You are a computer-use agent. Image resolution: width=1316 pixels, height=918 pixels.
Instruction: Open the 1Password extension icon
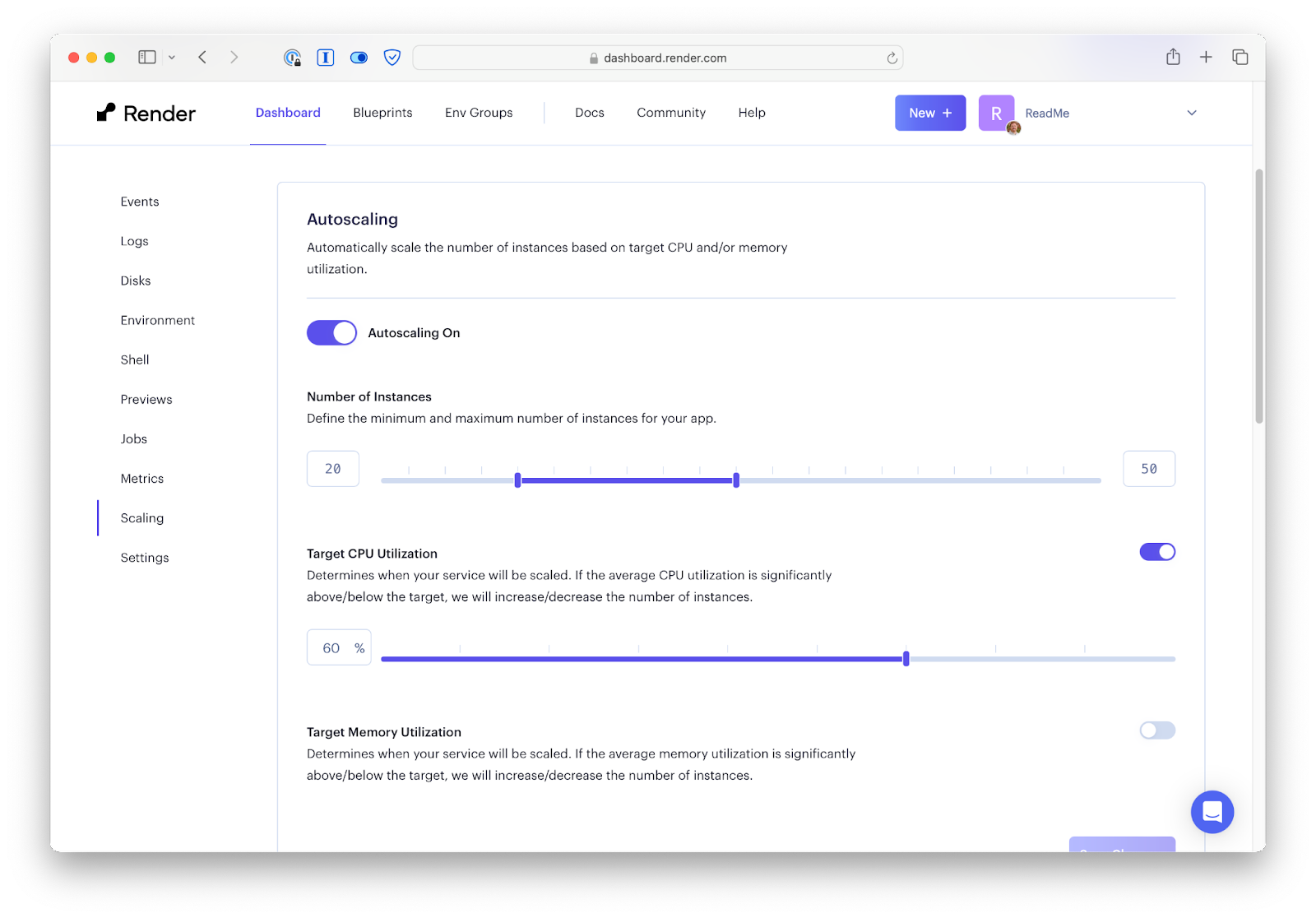tap(325, 58)
